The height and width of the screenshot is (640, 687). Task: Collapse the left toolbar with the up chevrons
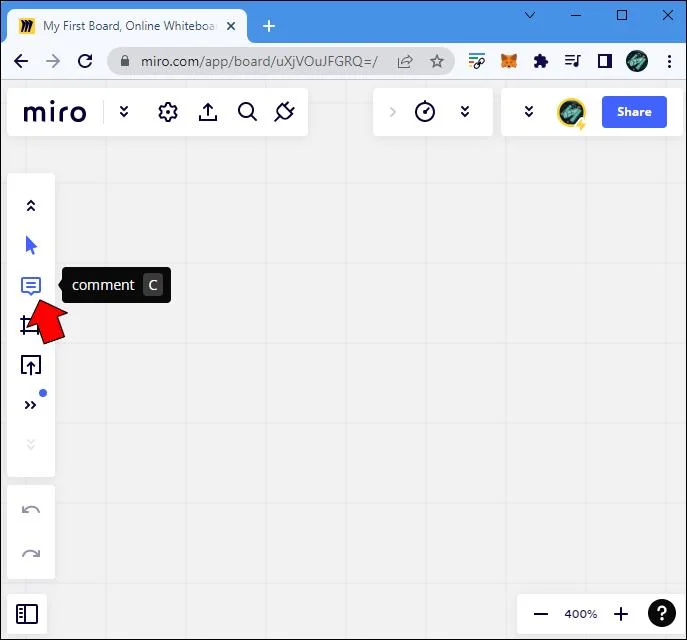coord(31,205)
